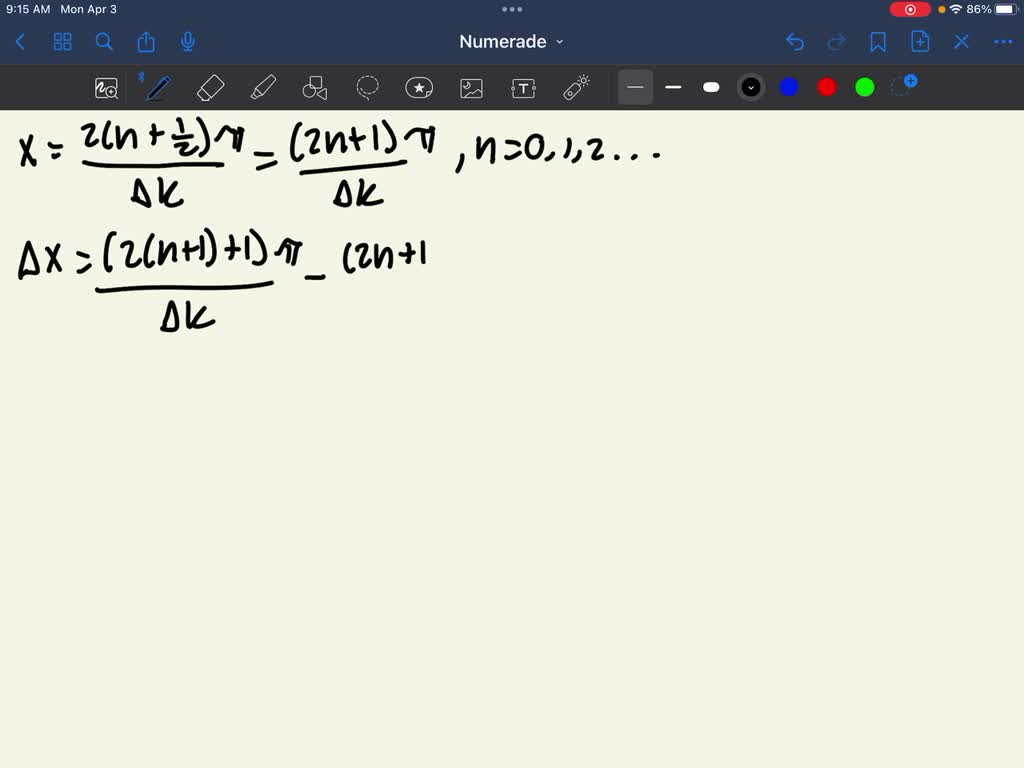Undo the last stroke
This screenshot has height=768, width=1024.
795,41
